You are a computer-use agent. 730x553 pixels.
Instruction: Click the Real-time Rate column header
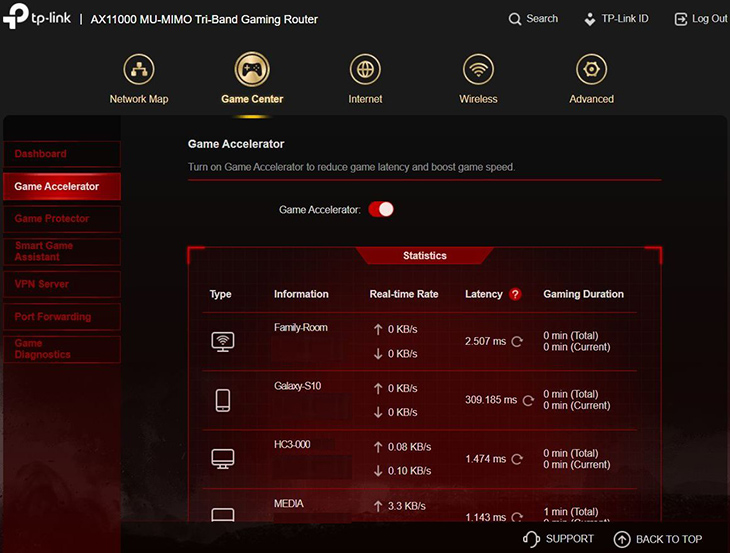(x=404, y=294)
